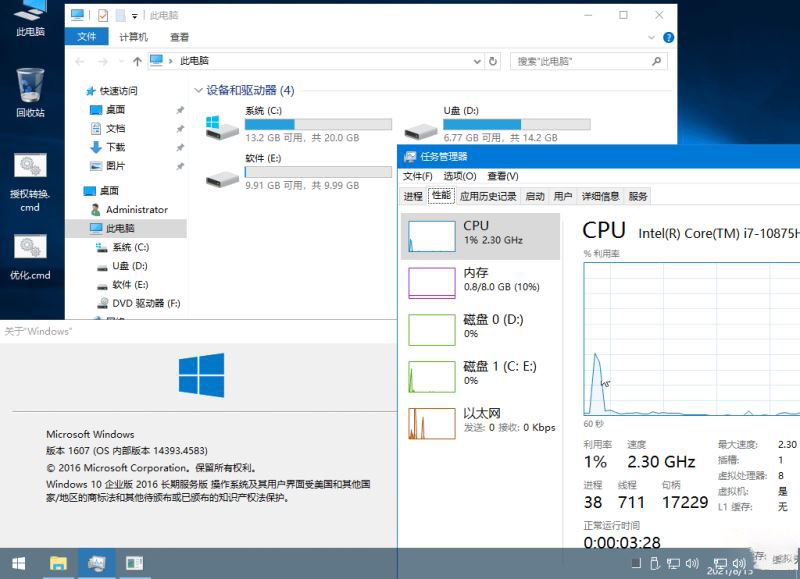
Task: Select 以太网 Ethernet performance item
Action: (x=480, y=423)
